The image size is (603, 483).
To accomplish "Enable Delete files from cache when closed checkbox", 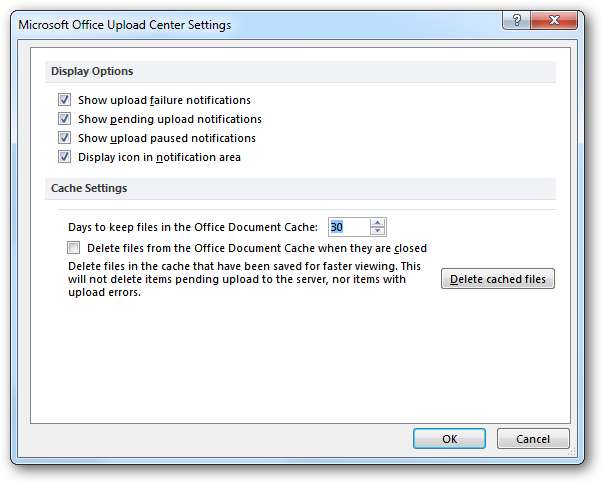I will pos(74,248).
